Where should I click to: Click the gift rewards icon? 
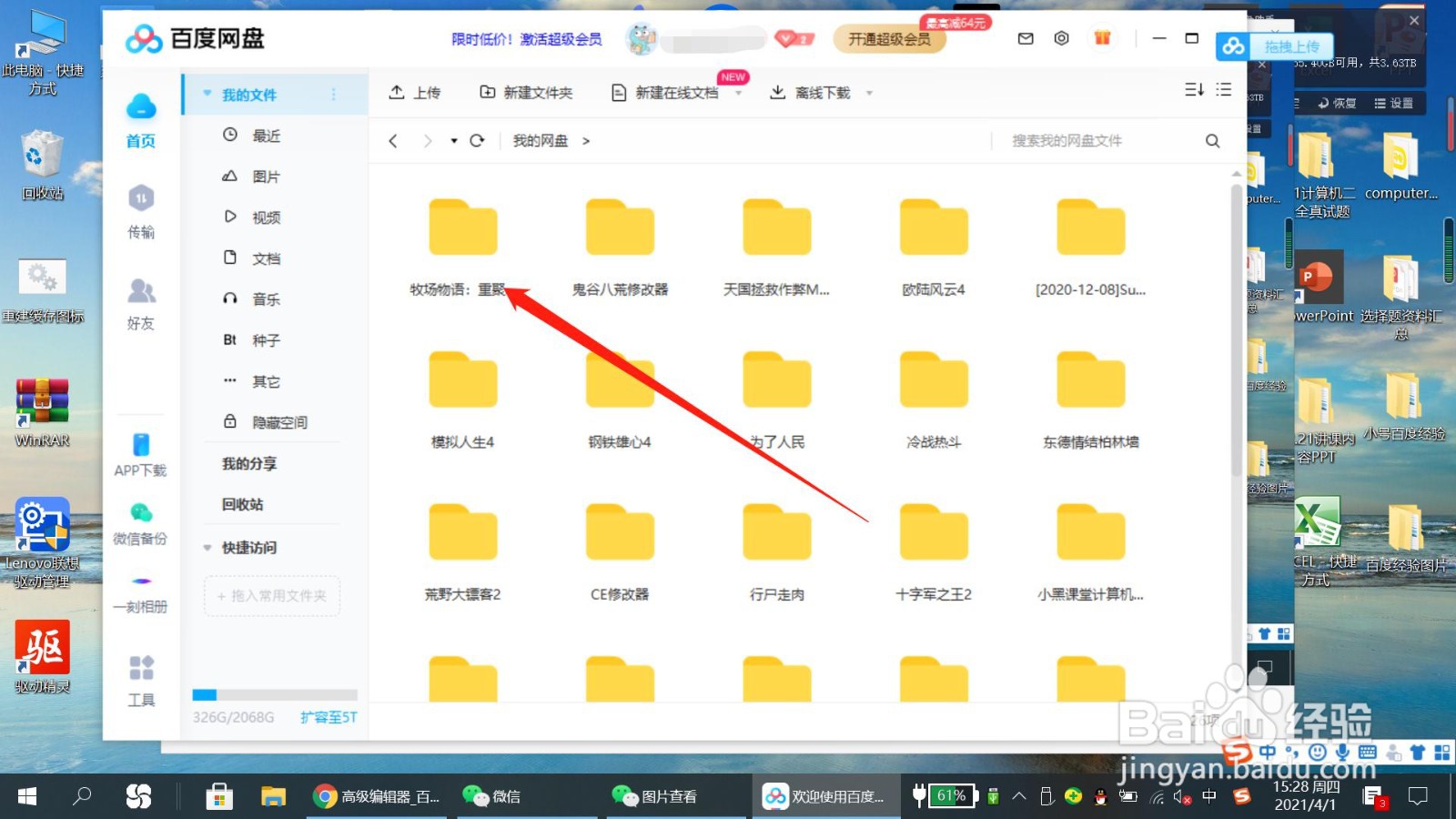click(1102, 38)
